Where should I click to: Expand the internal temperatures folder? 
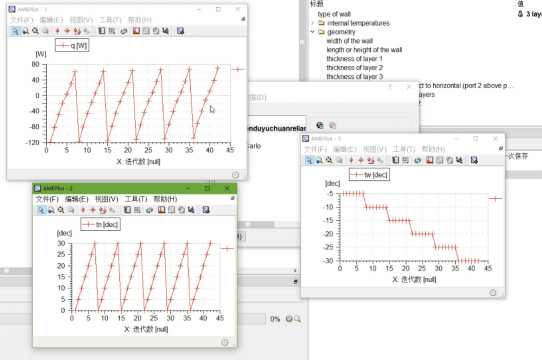[x=312, y=23]
